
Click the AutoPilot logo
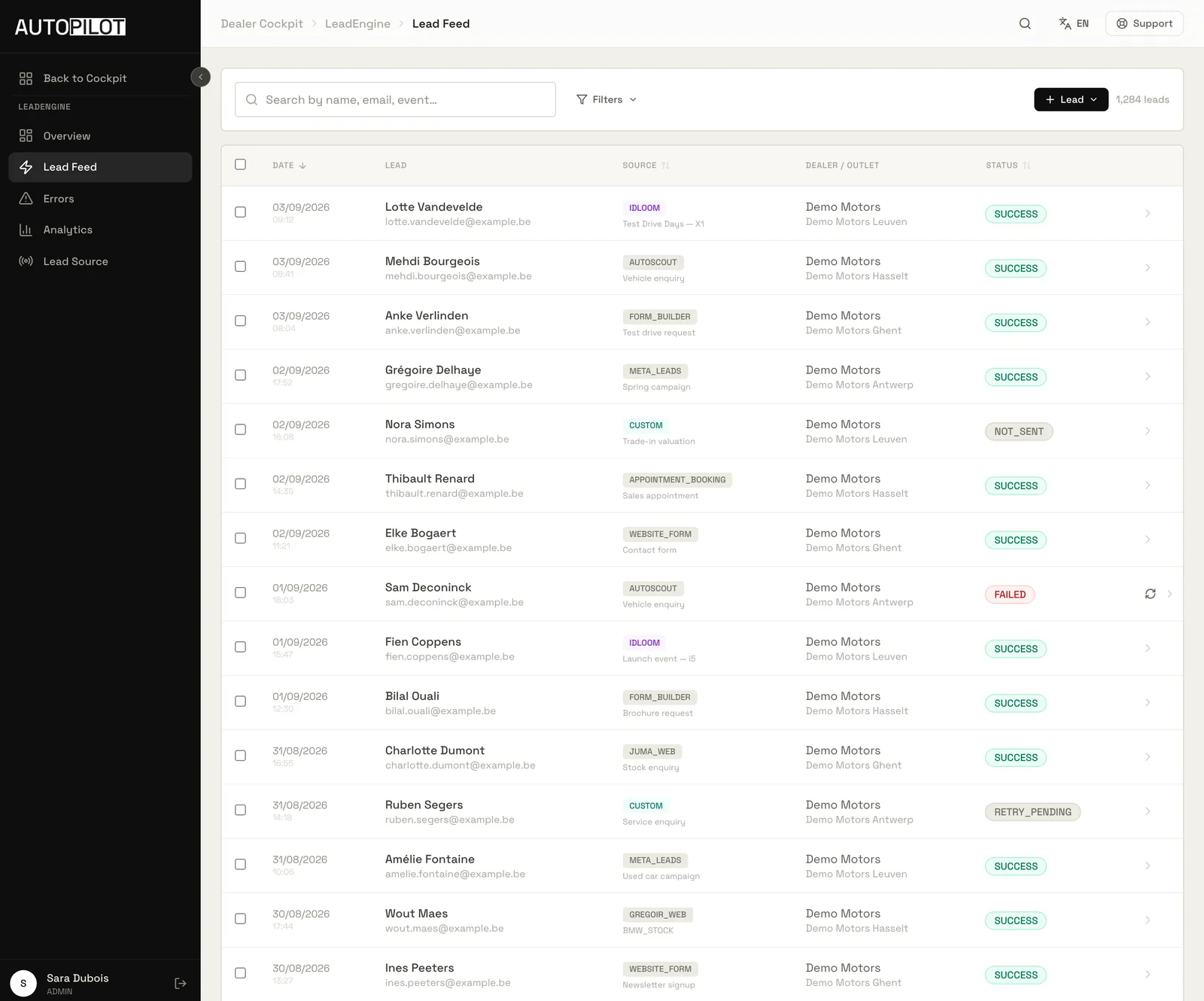[70, 27]
